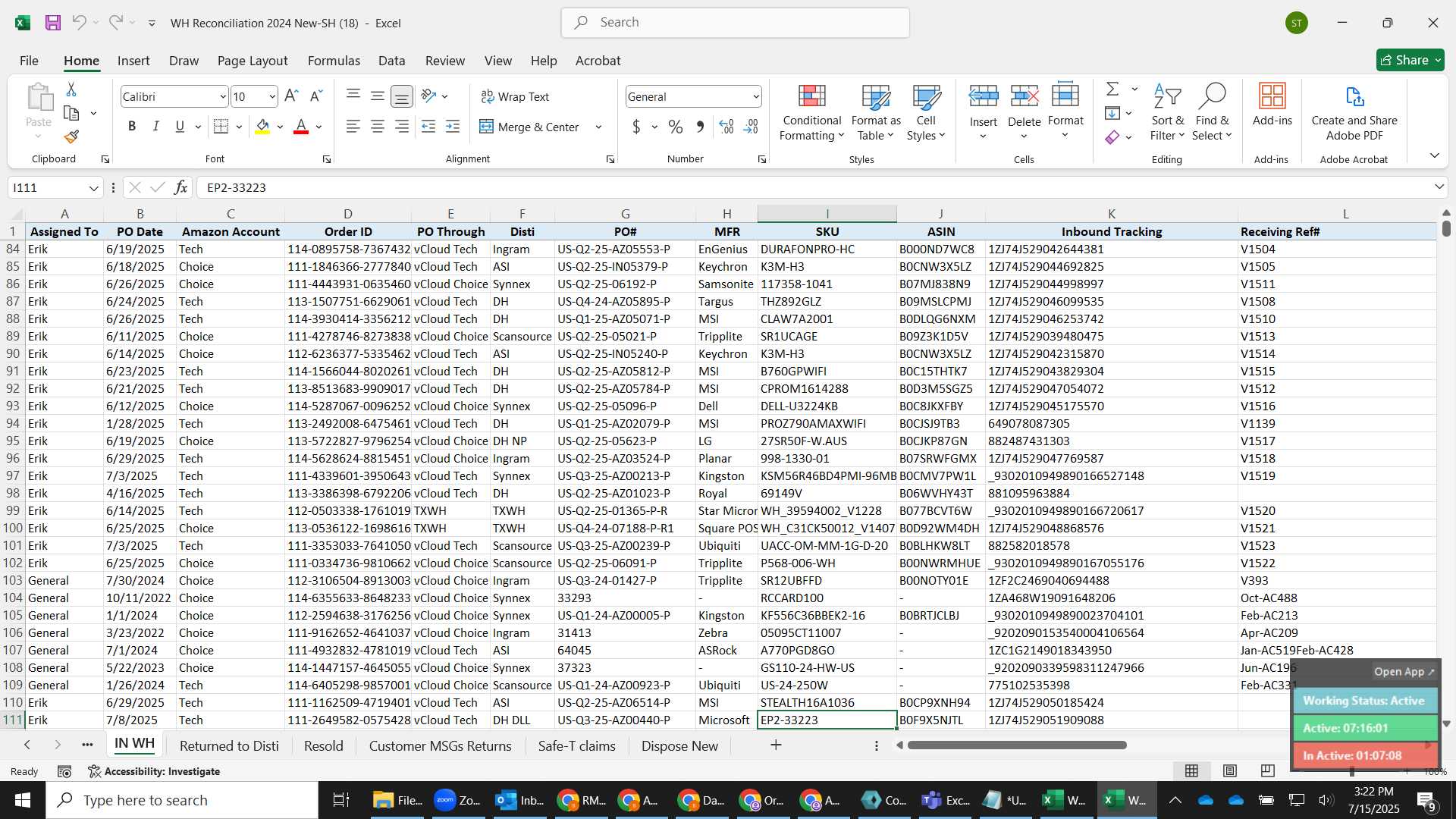
Task: Switch to Dispose New sheet tab
Action: pos(679,745)
